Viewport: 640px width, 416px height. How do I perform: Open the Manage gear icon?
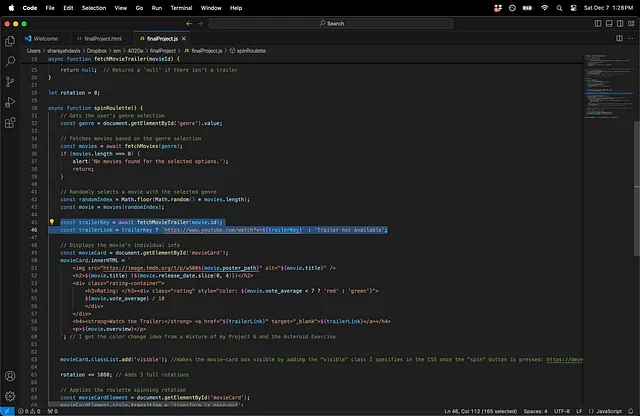[10, 397]
